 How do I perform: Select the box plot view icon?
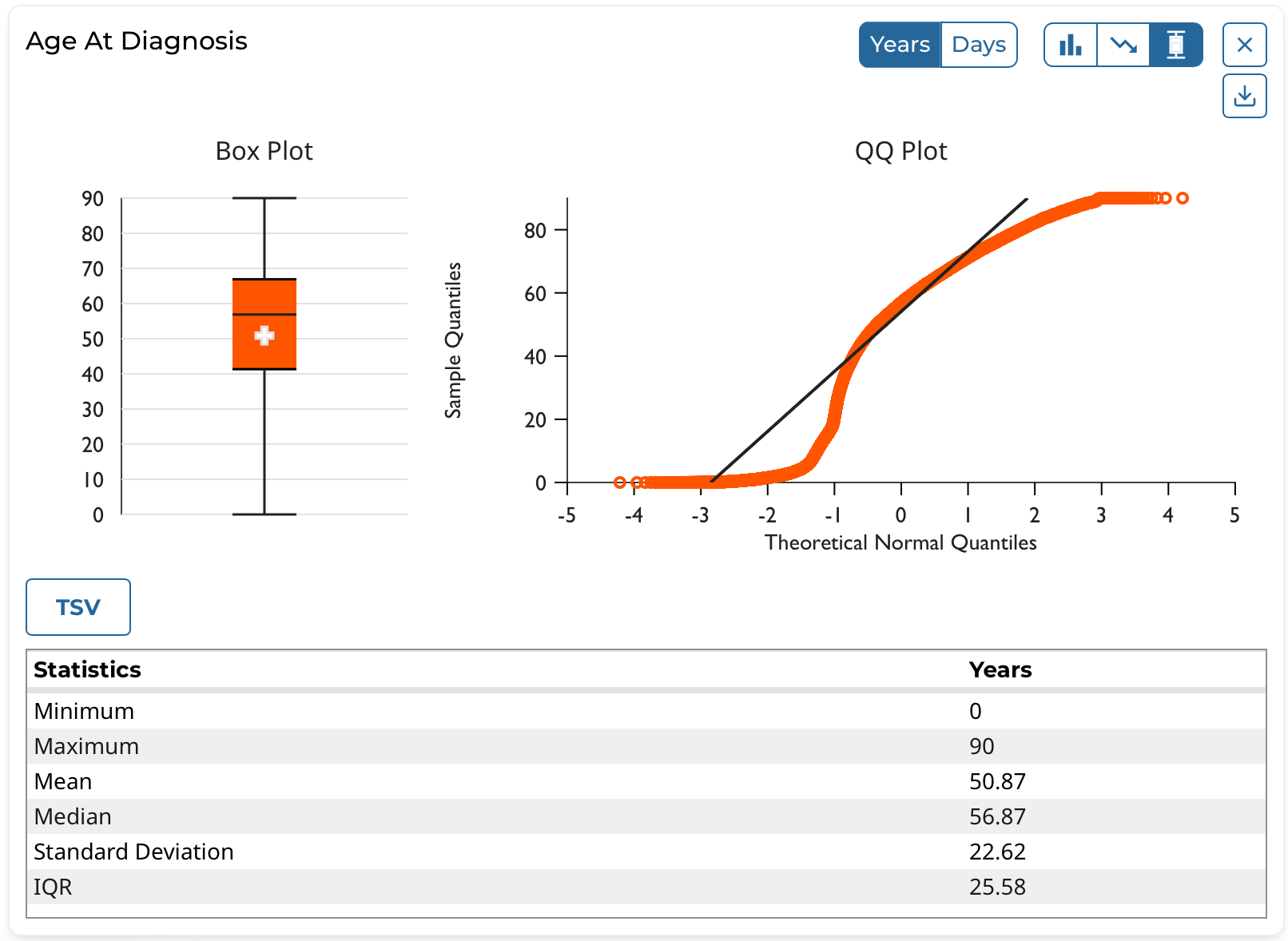point(1175,45)
